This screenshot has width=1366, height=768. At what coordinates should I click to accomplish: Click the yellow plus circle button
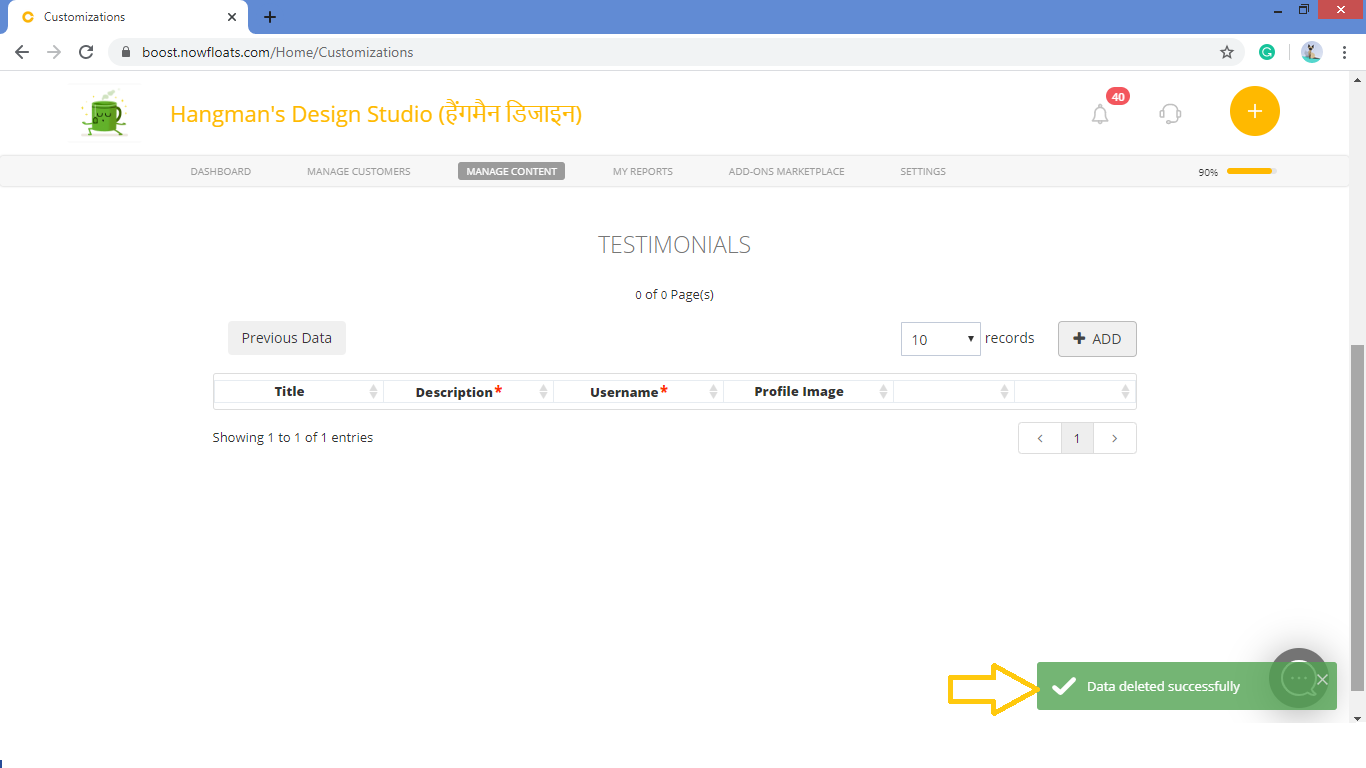(1255, 111)
